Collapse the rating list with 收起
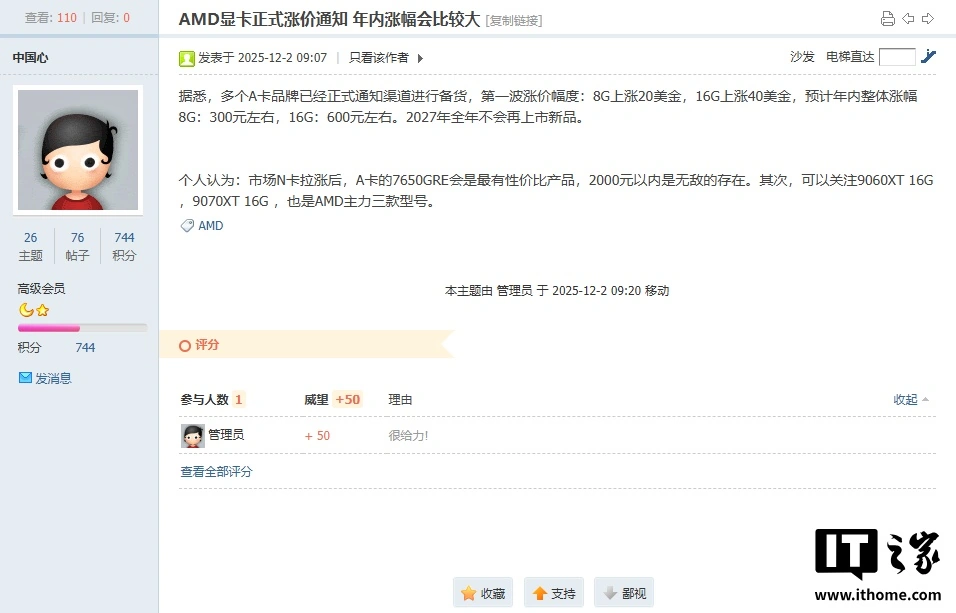The width and height of the screenshot is (956, 613). tap(910, 399)
